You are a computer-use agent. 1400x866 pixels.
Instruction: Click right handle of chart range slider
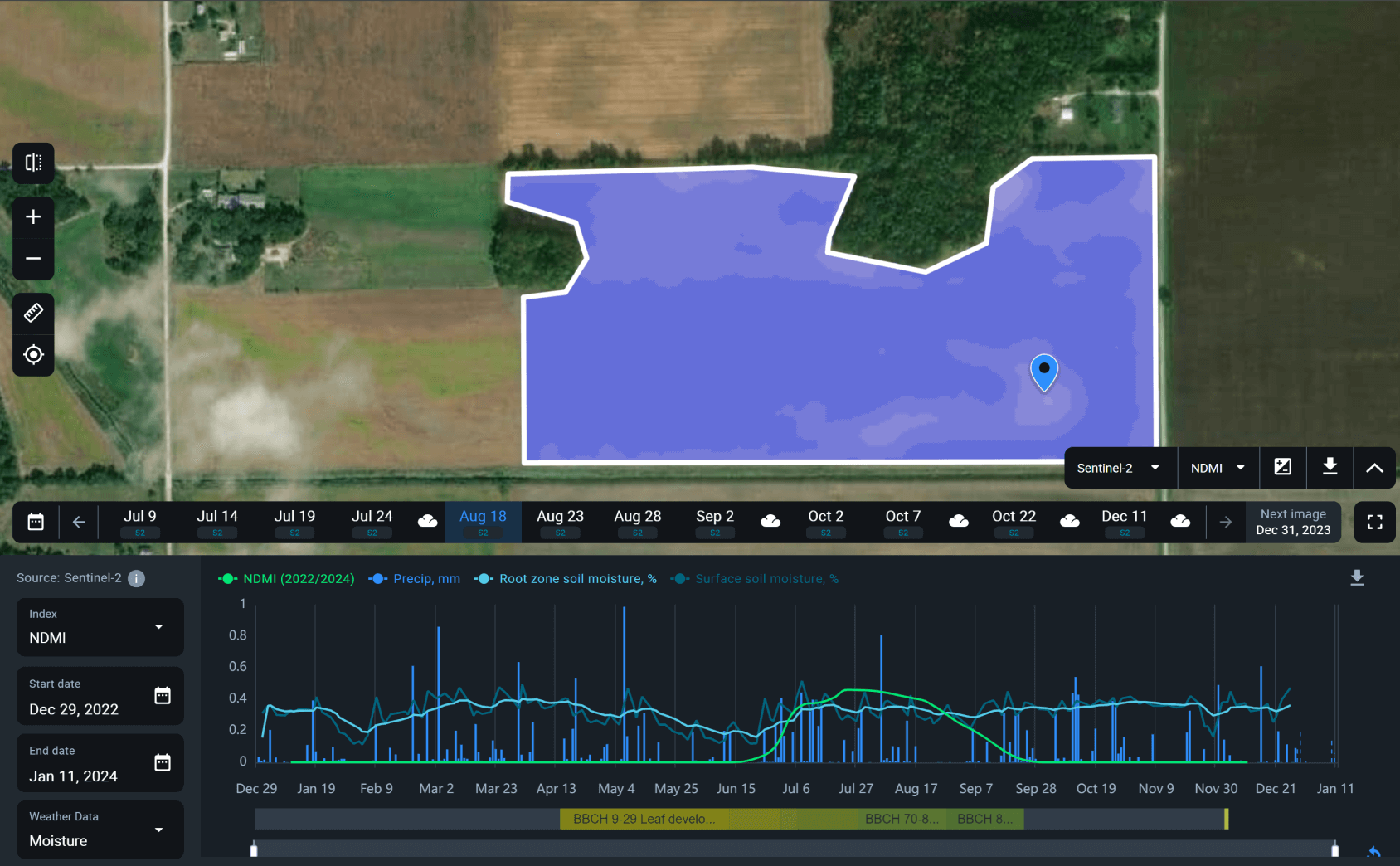[x=1334, y=850]
